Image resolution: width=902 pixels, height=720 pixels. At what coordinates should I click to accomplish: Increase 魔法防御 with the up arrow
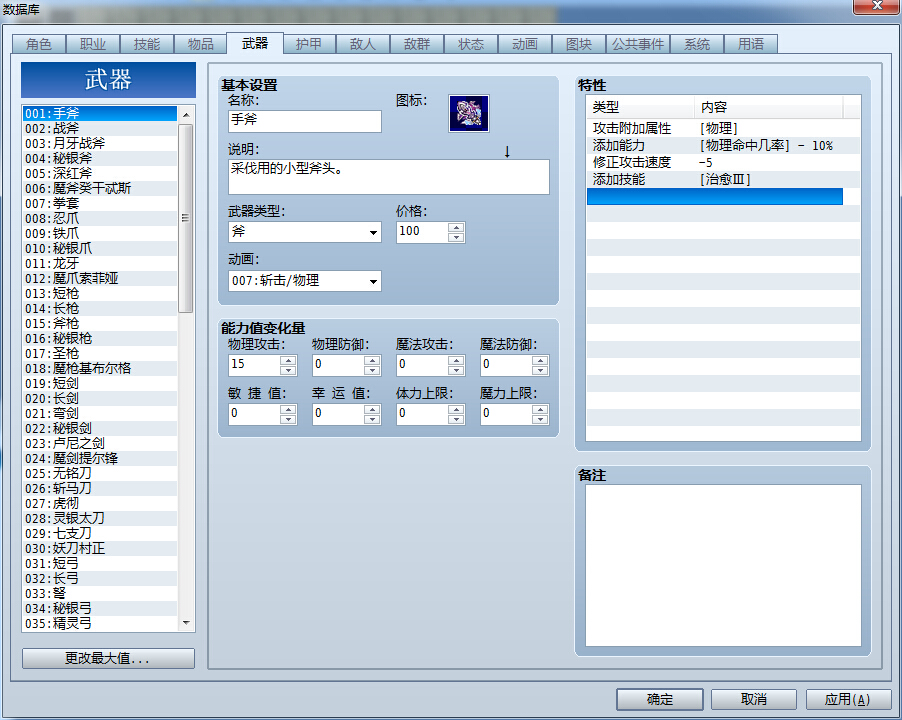540,361
